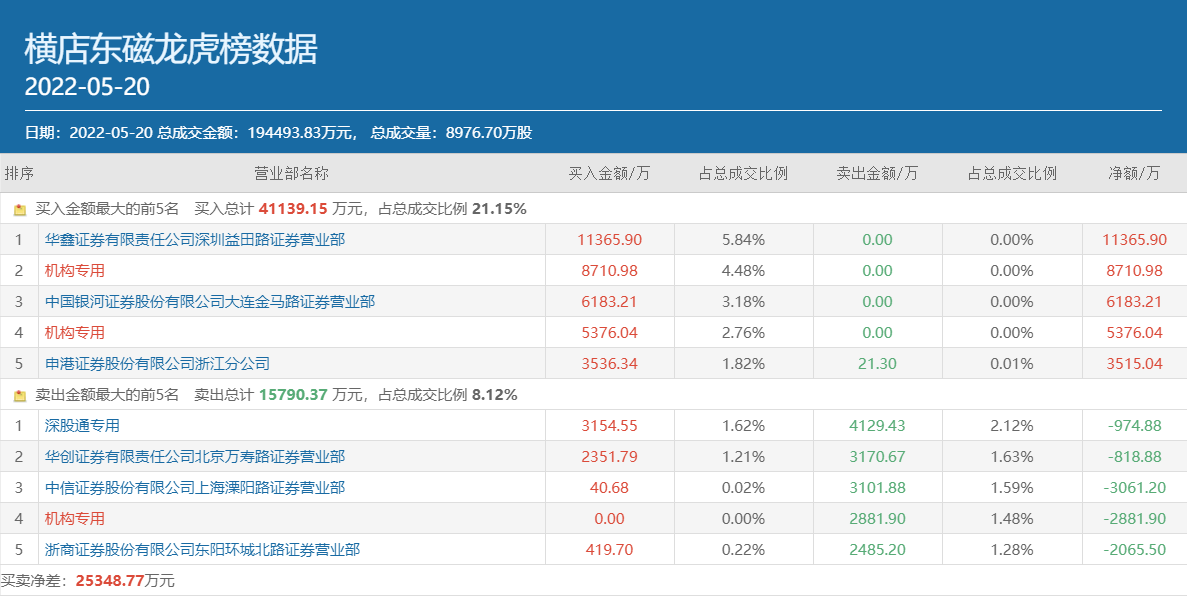1187x597 pixels.
Task: Click buy amount 5376.04 in 买入金额 column
Action: (x=609, y=333)
